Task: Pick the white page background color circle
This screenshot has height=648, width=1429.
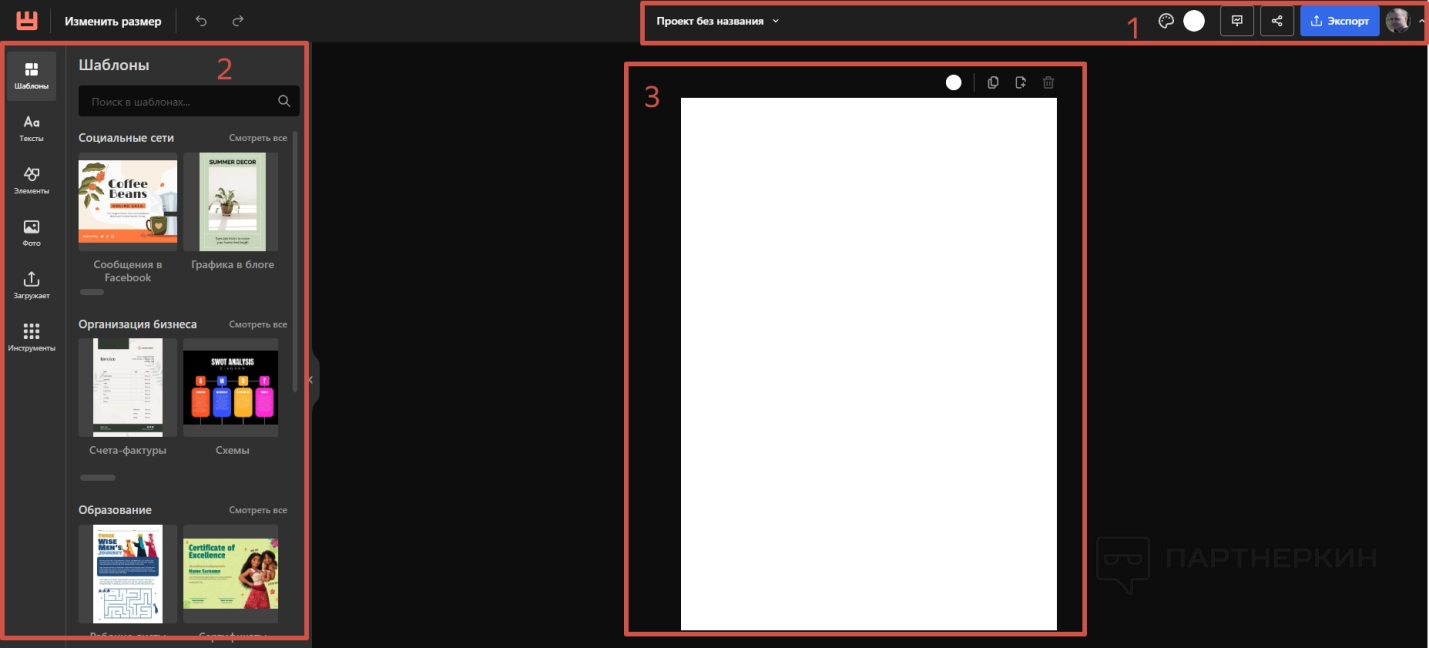Action: tap(954, 83)
